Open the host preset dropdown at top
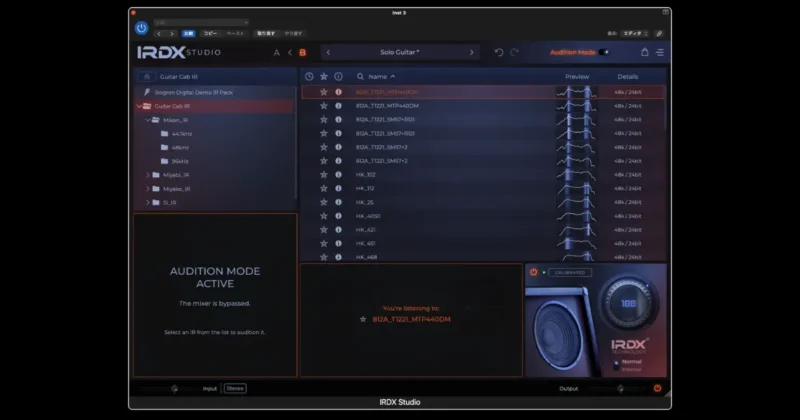Image resolution: width=800 pixels, height=420 pixels. [x=202, y=22]
